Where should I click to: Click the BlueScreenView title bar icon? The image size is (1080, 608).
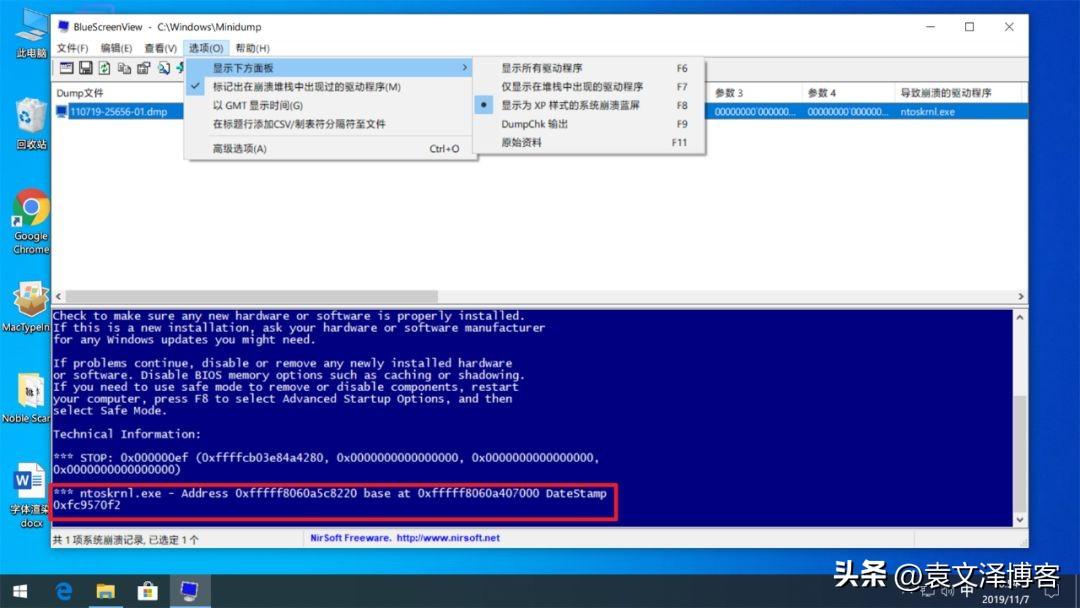click(x=63, y=27)
